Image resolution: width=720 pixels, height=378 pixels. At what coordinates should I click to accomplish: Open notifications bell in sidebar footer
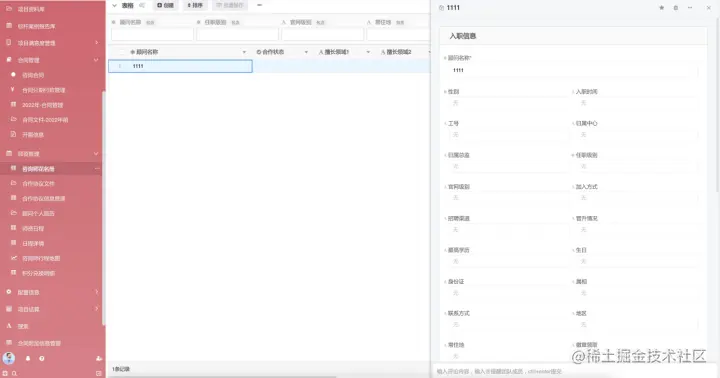tap(28, 358)
